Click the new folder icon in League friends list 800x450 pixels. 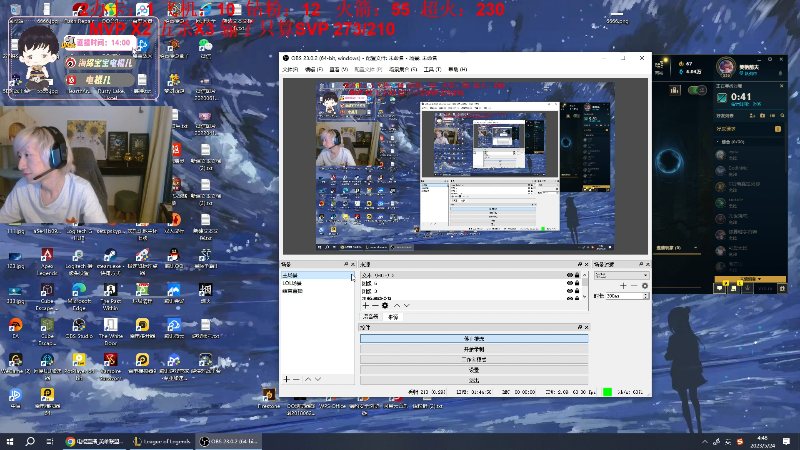pos(763,116)
